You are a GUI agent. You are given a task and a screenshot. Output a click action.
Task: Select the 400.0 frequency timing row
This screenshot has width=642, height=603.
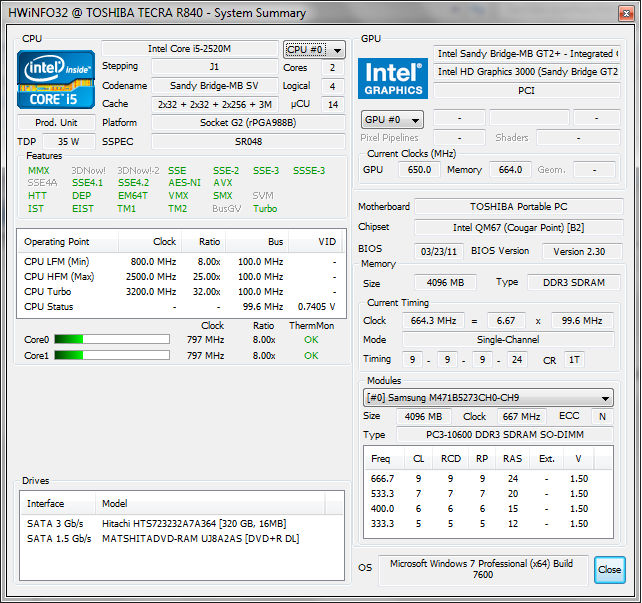488,508
